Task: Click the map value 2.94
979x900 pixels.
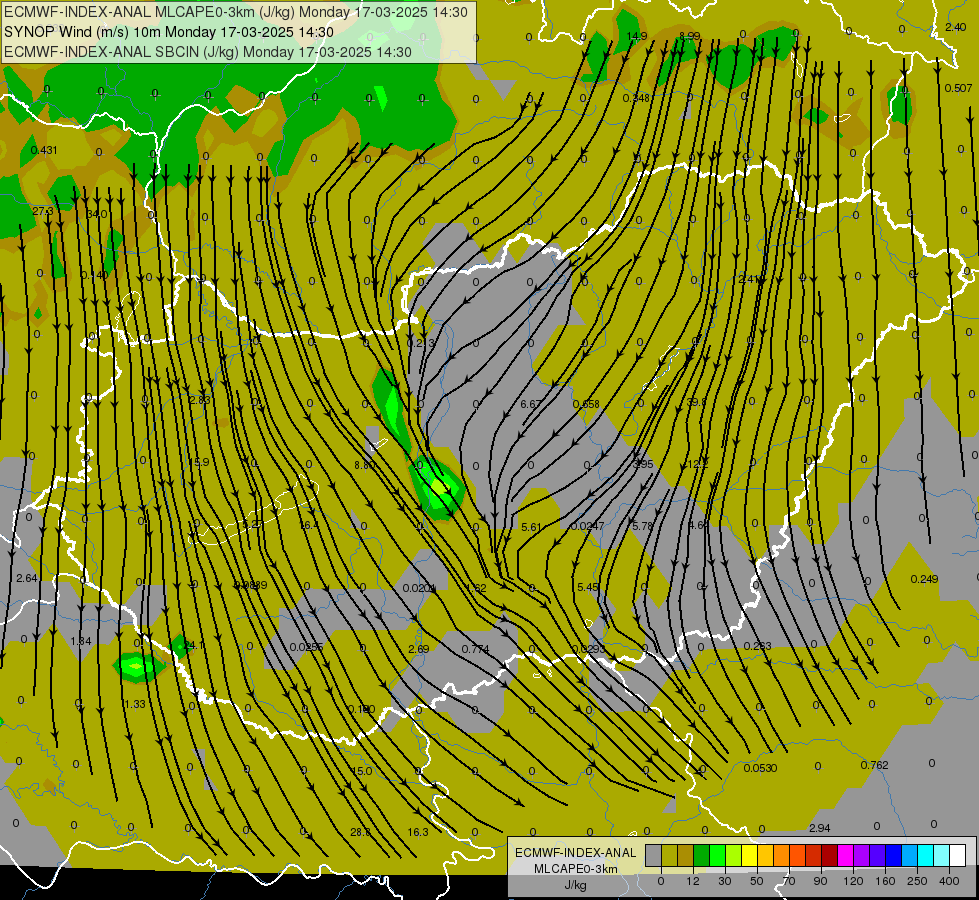Action: 819,828
